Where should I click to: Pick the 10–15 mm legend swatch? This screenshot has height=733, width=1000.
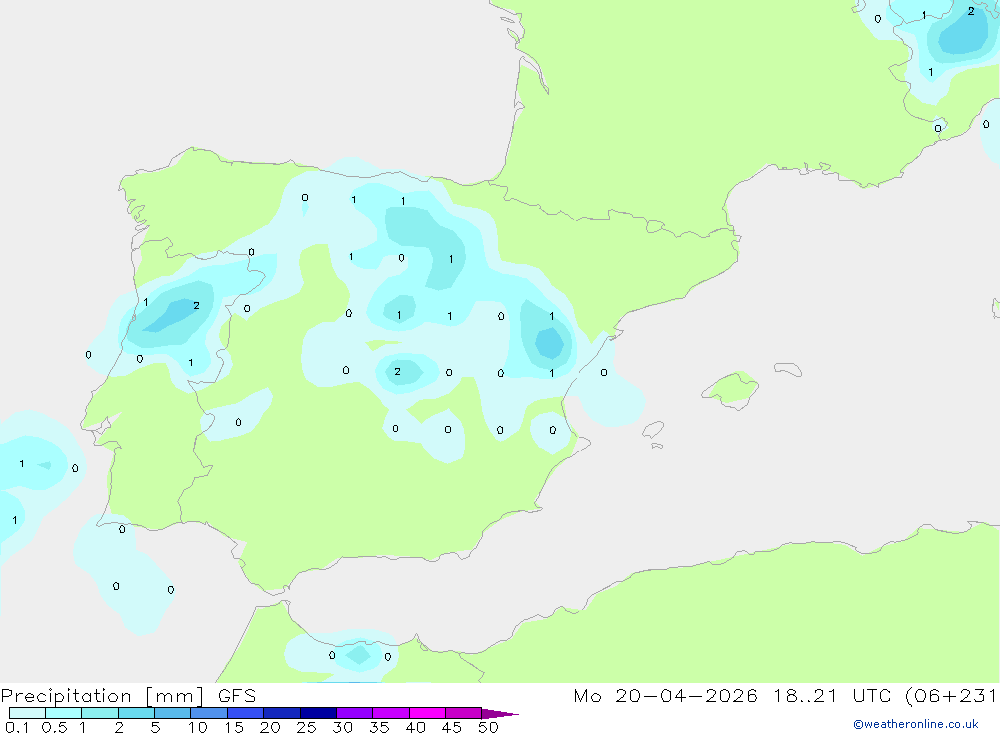point(209,713)
